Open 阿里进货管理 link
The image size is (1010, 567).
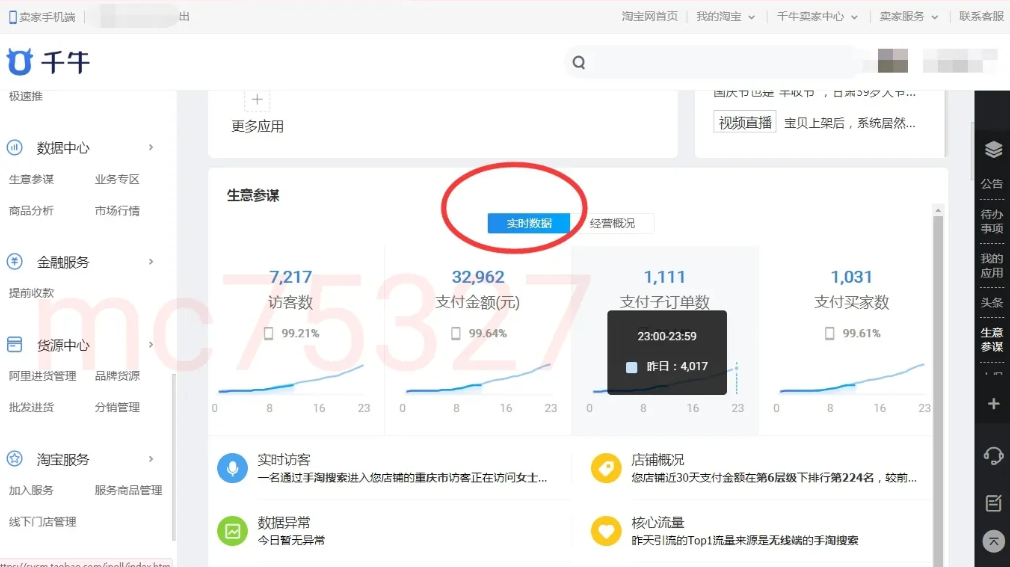(x=43, y=376)
